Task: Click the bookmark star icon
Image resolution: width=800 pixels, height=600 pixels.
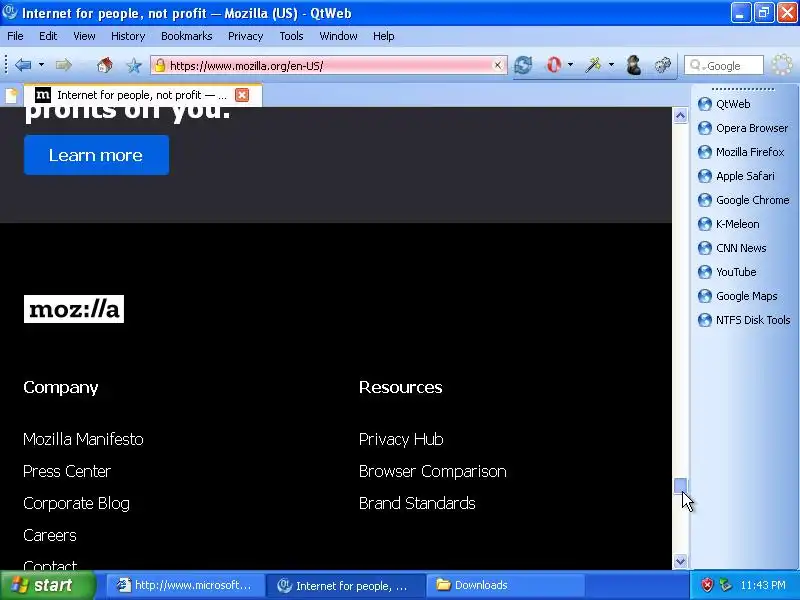Action: point(134,65)
